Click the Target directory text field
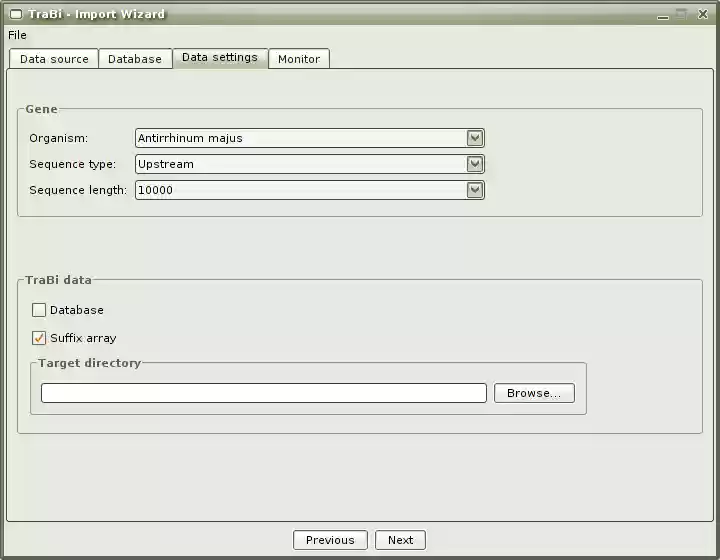Viewport: 720px width, 560px height. pos(264,393)
